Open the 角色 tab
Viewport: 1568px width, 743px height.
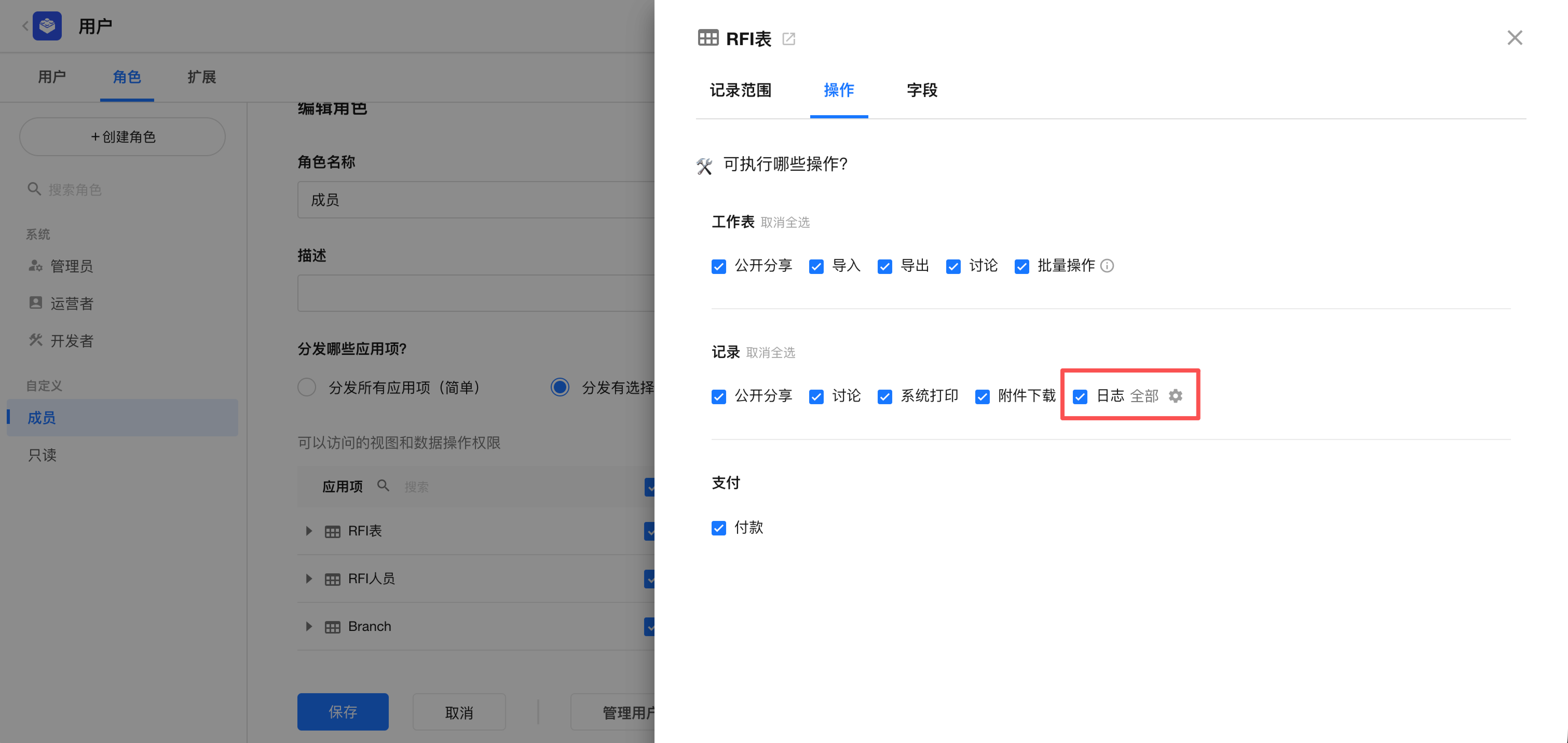[127, 77]
